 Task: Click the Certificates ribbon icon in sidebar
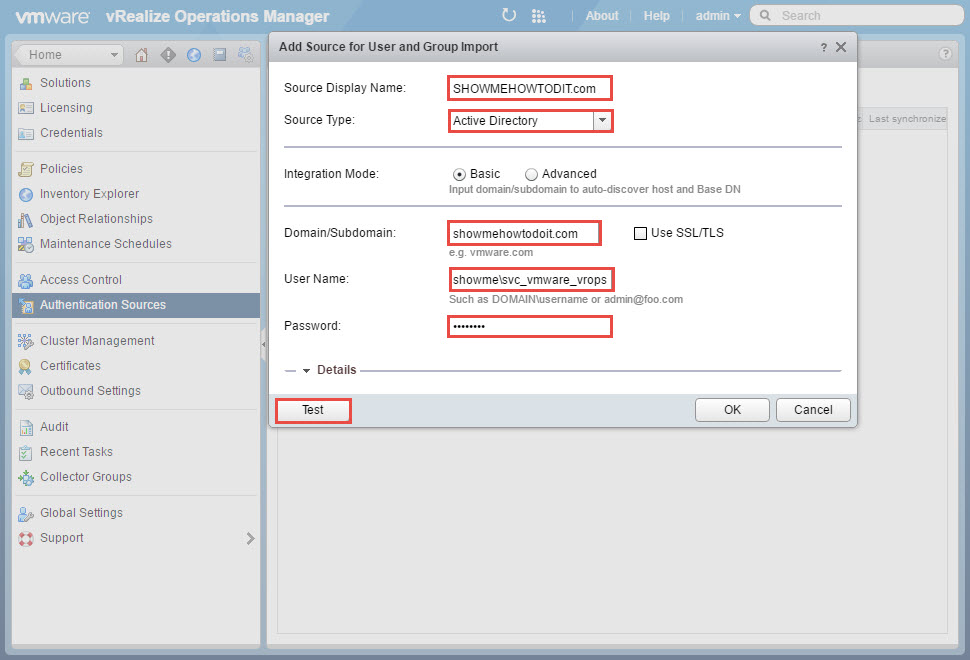pyautogui.click(x=25, y=366)
